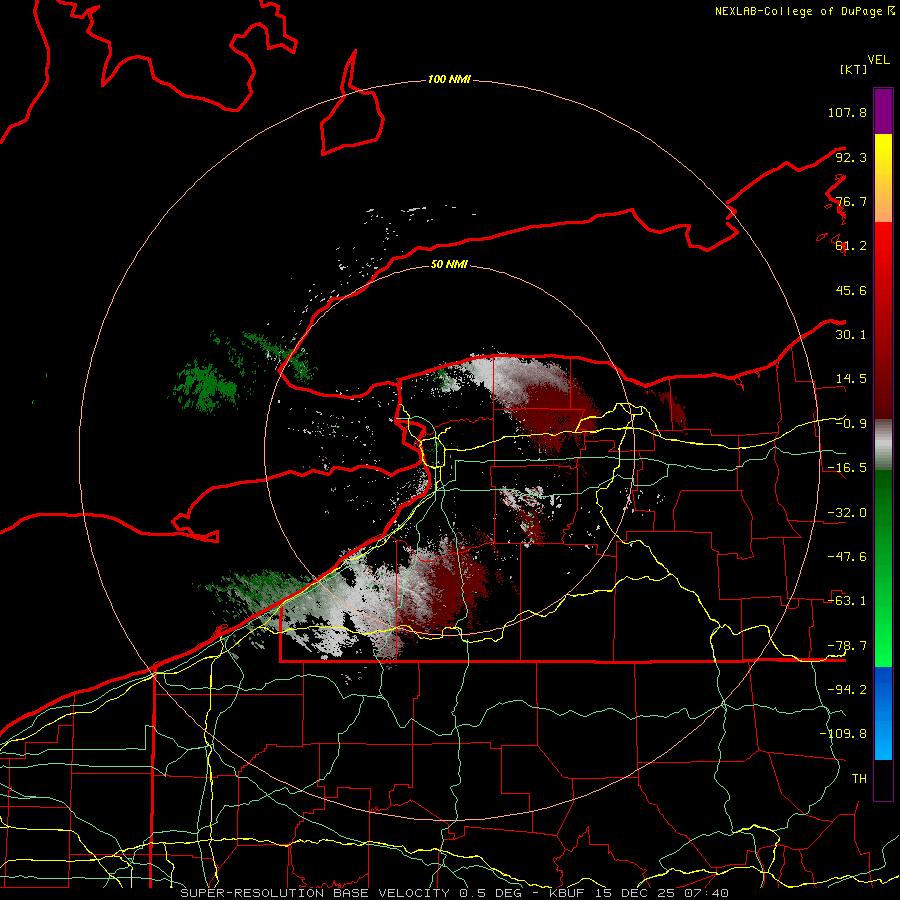Screen dimensions: 900x900
Task: Pick the green segment of the color bar
Action: (883, 568)
